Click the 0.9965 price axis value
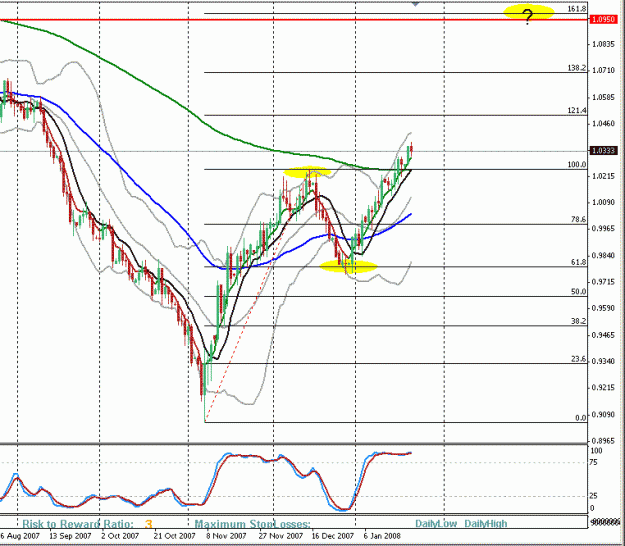The image size is (625, 546). click(603, 229)
